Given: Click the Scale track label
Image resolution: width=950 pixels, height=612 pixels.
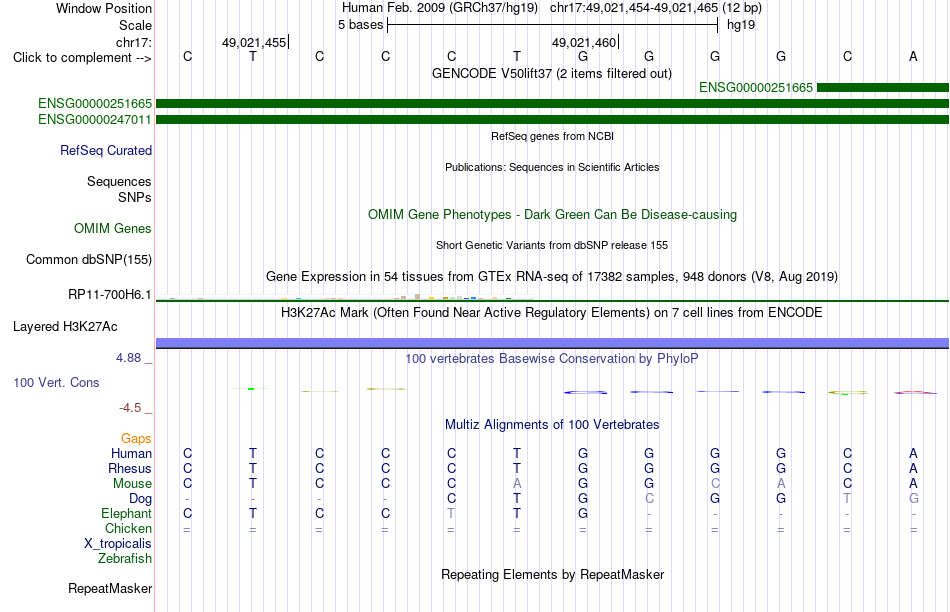Looking at the screenshot, I should tap(135, 25).
